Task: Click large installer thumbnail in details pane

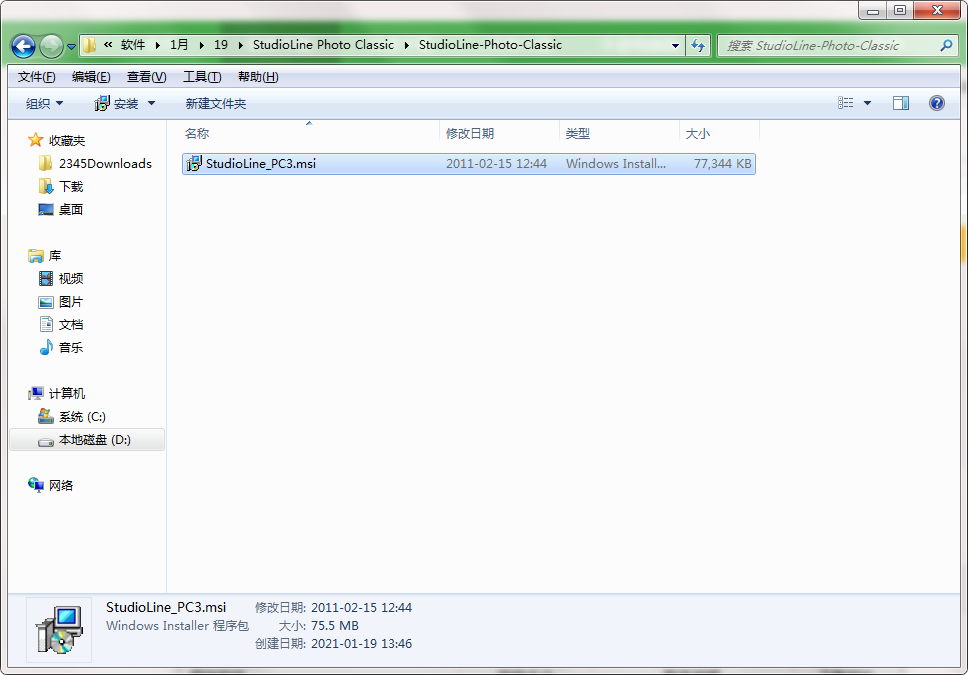Action: tap(59, 630)
